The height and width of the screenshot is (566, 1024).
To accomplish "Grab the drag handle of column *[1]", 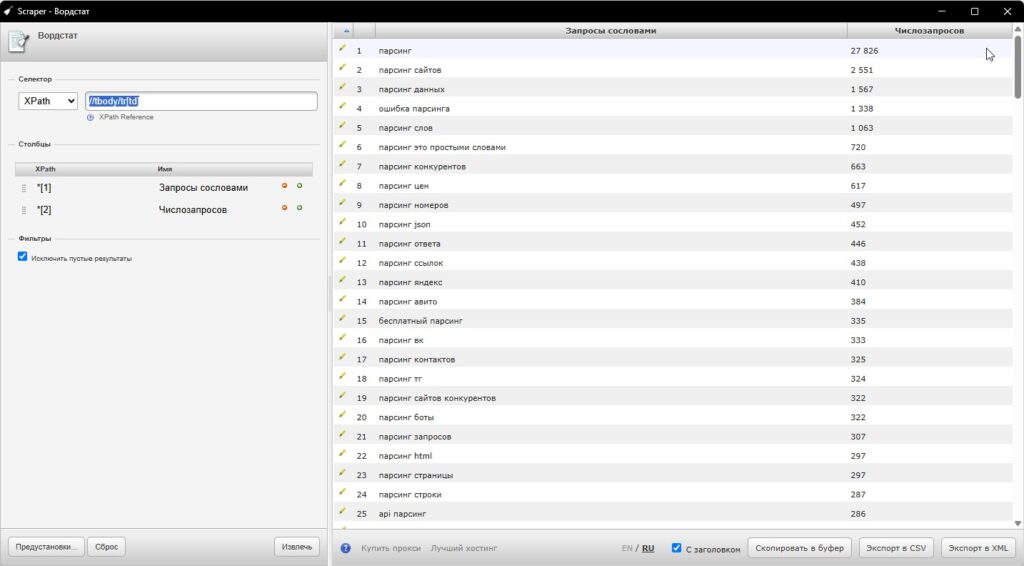I will click(24, 188).
